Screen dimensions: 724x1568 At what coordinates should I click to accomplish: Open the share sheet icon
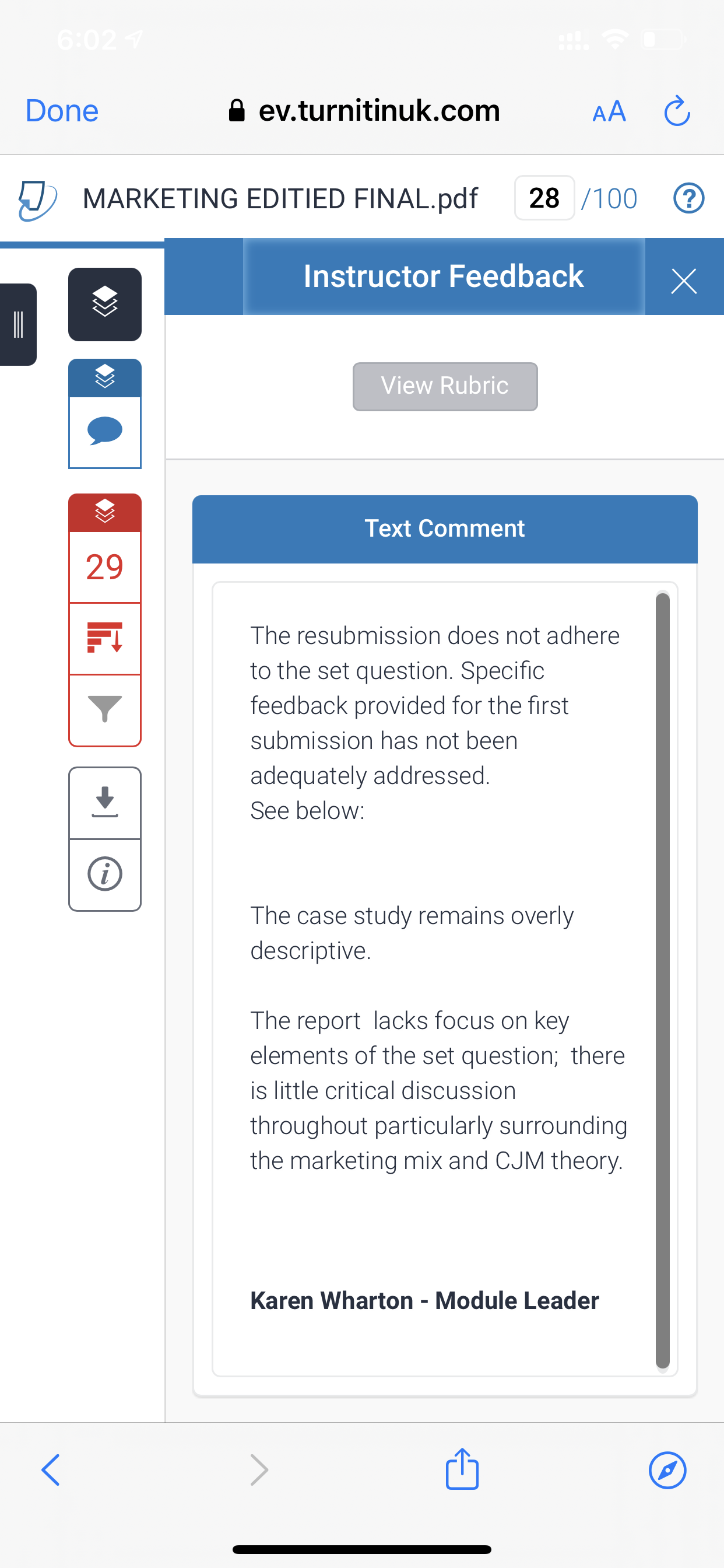tap(462, 1469)
